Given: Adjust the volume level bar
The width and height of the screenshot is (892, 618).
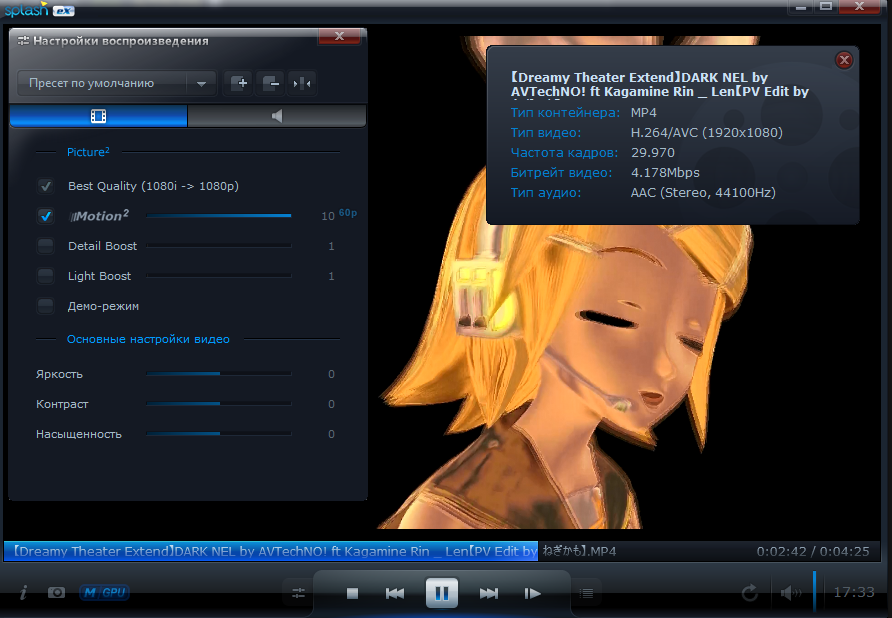Looking at the screenshot, I should [x=814, y=591].
